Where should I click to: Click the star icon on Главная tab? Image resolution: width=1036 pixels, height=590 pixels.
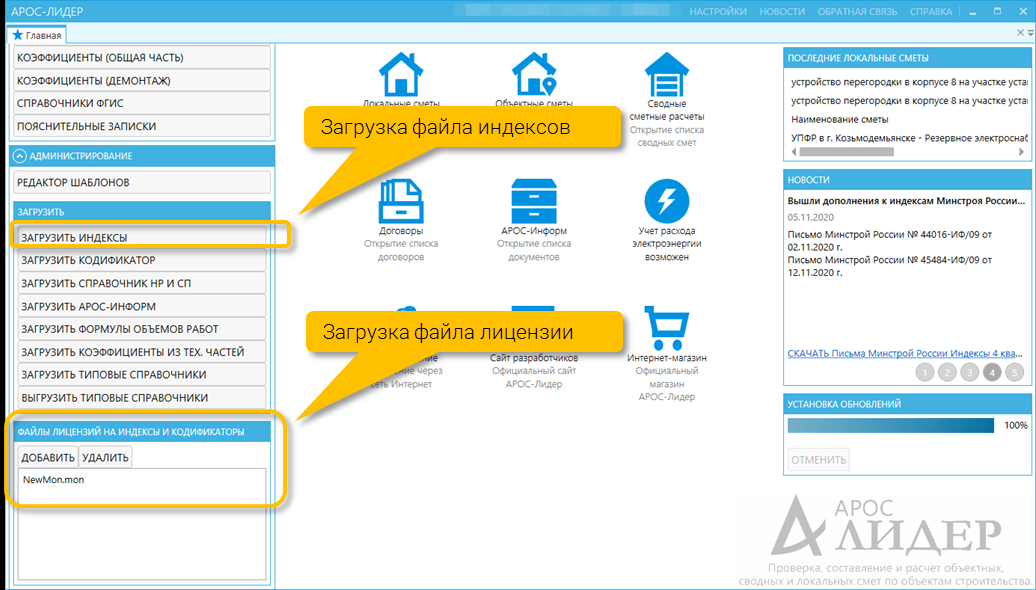[18, 35]
